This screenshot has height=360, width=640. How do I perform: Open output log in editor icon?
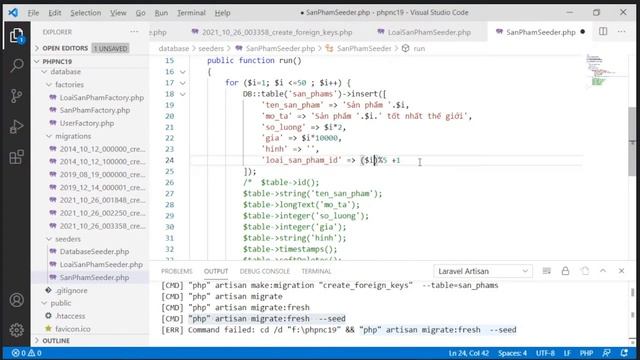pos(584,271)
